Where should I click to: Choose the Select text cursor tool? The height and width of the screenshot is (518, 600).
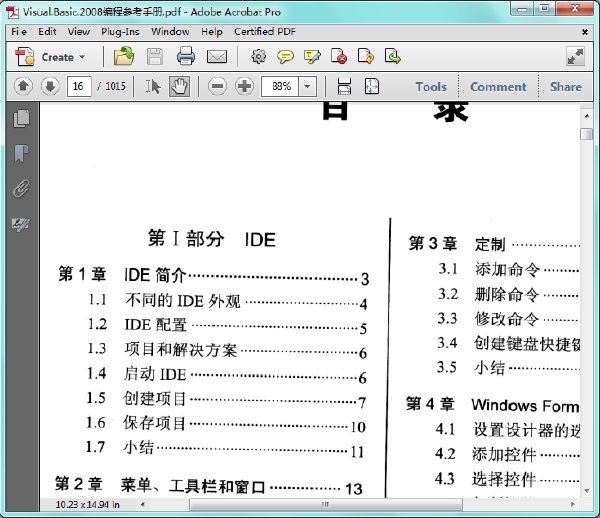tap(153, 86)
